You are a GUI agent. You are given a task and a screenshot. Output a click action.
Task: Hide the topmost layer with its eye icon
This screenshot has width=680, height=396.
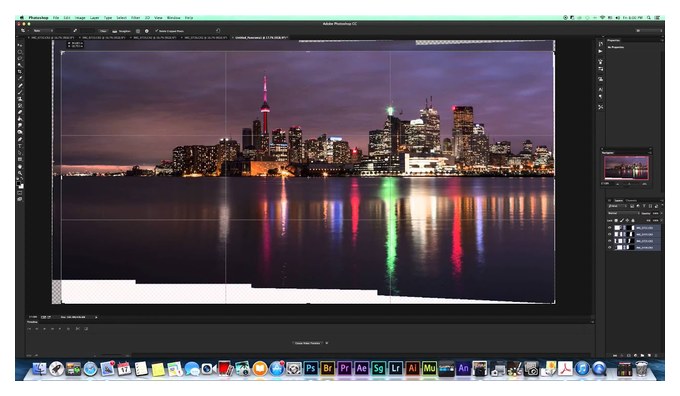click(x=609, y=228)
